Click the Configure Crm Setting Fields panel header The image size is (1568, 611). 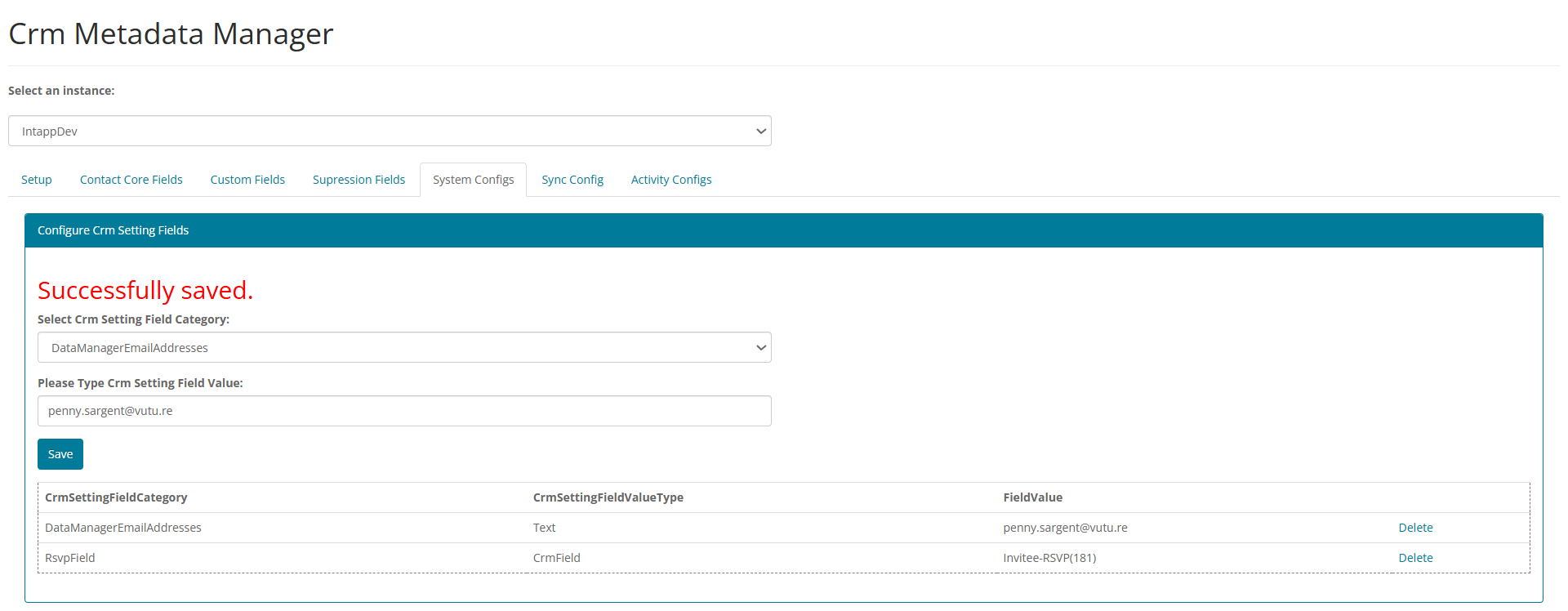click(784, 230)
